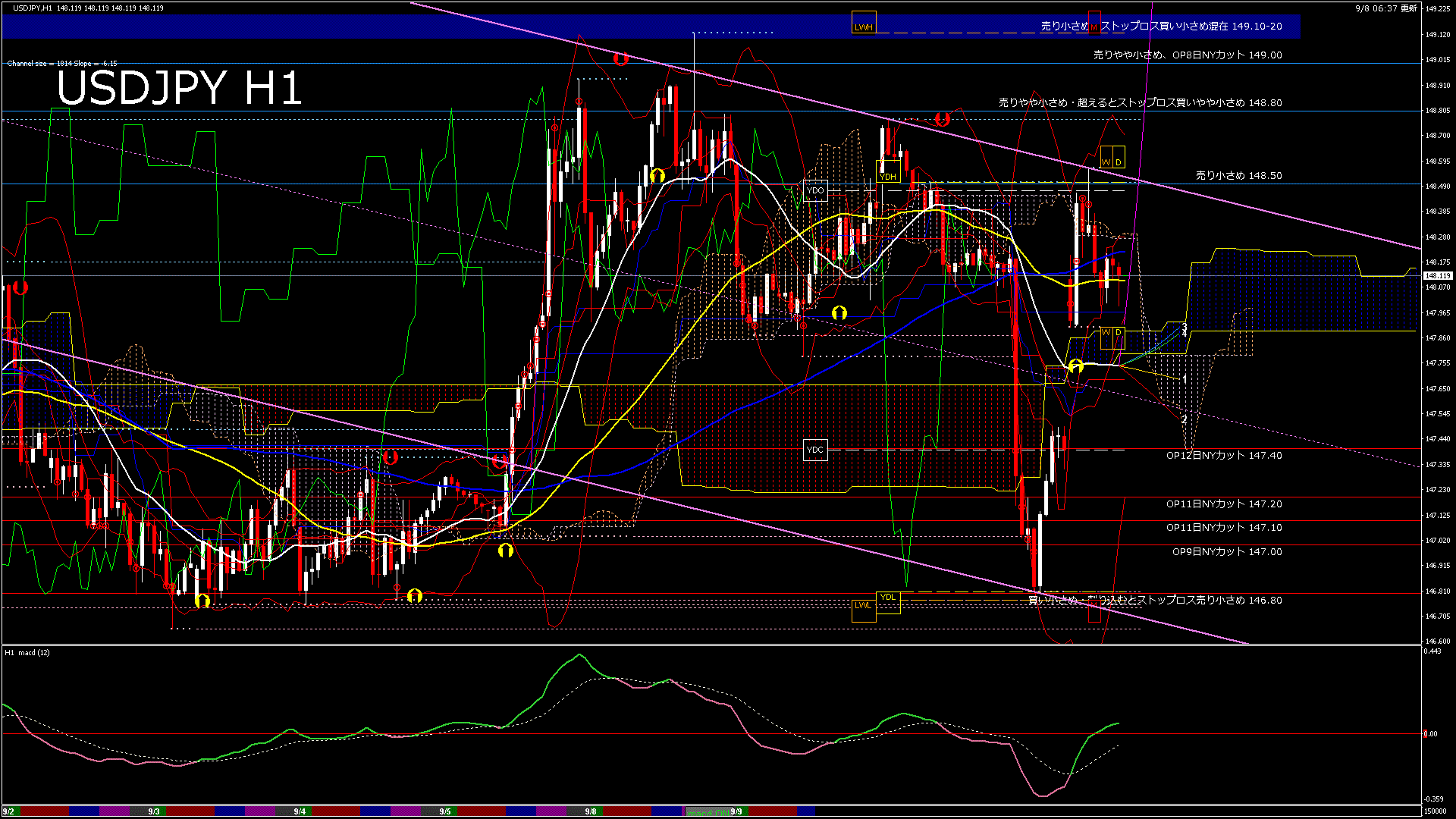Click projection label 2 at red forecast line
1456x819 pixels.
coord(1185,419)
